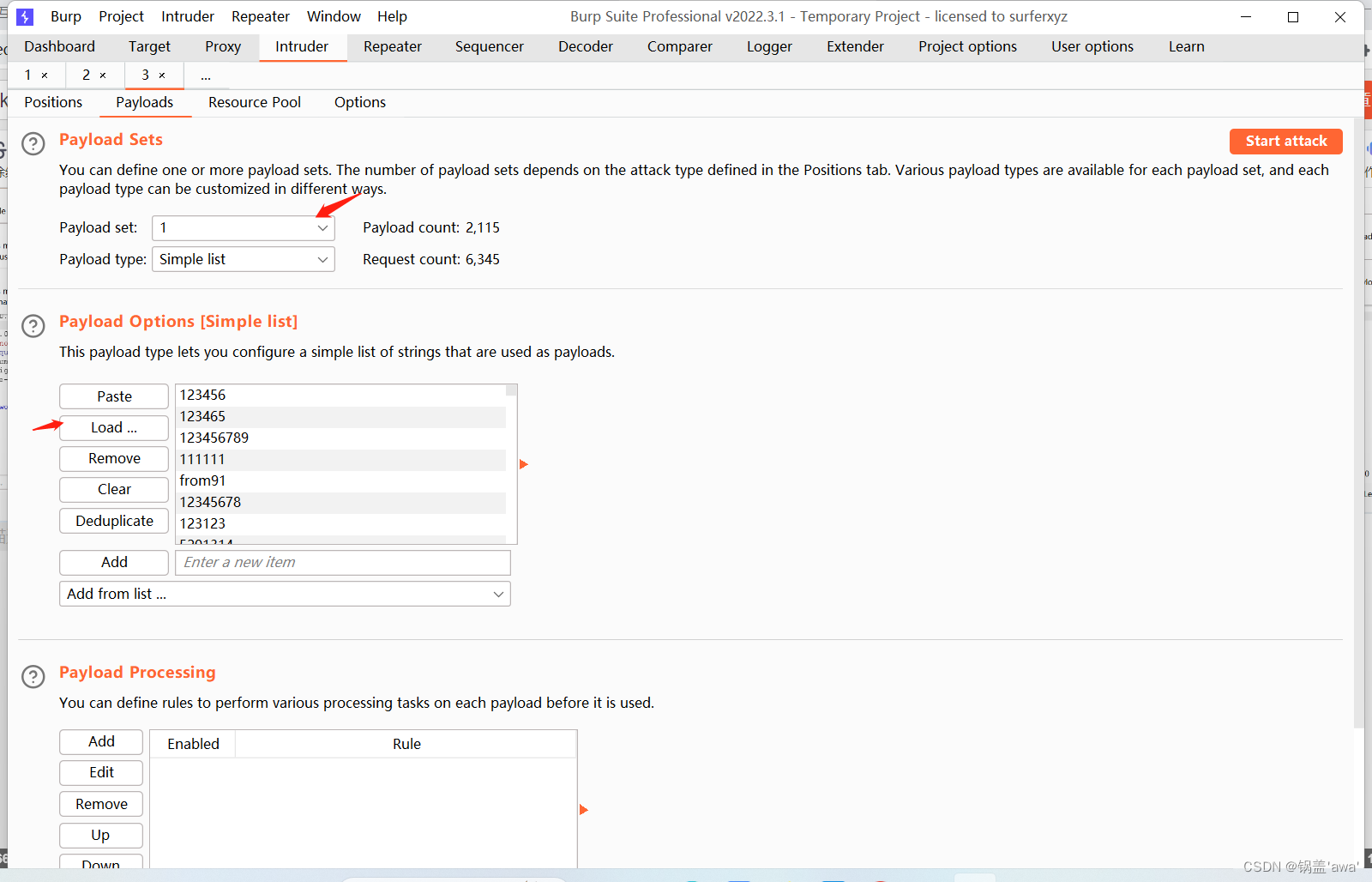Select payload '123123' in the list

340,523
